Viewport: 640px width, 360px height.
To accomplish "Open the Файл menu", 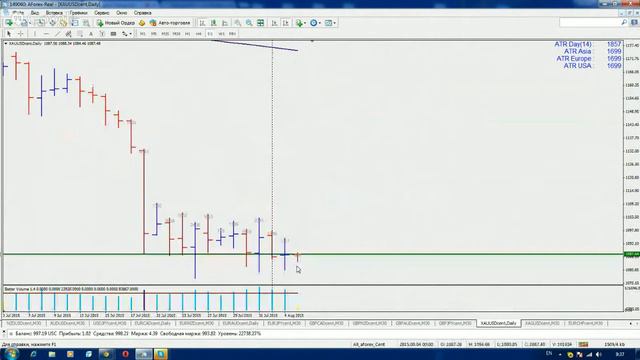I will coord(18,13).
